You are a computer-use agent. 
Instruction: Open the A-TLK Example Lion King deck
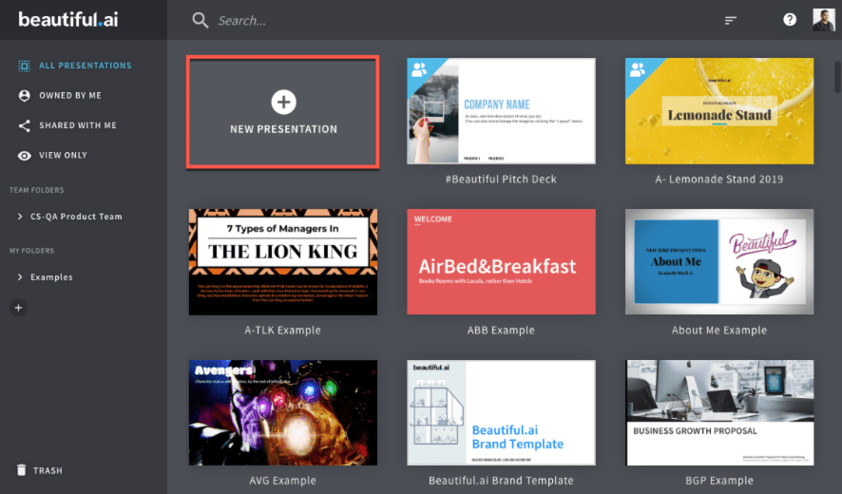283,262
